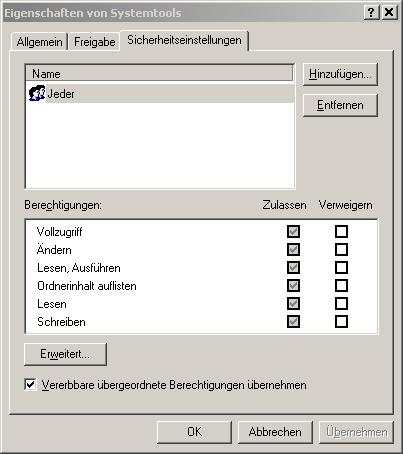Click Zulassen checkbox for Lesen
The width and height of the screenshot is (403, 454).
[x=293, y=304]
